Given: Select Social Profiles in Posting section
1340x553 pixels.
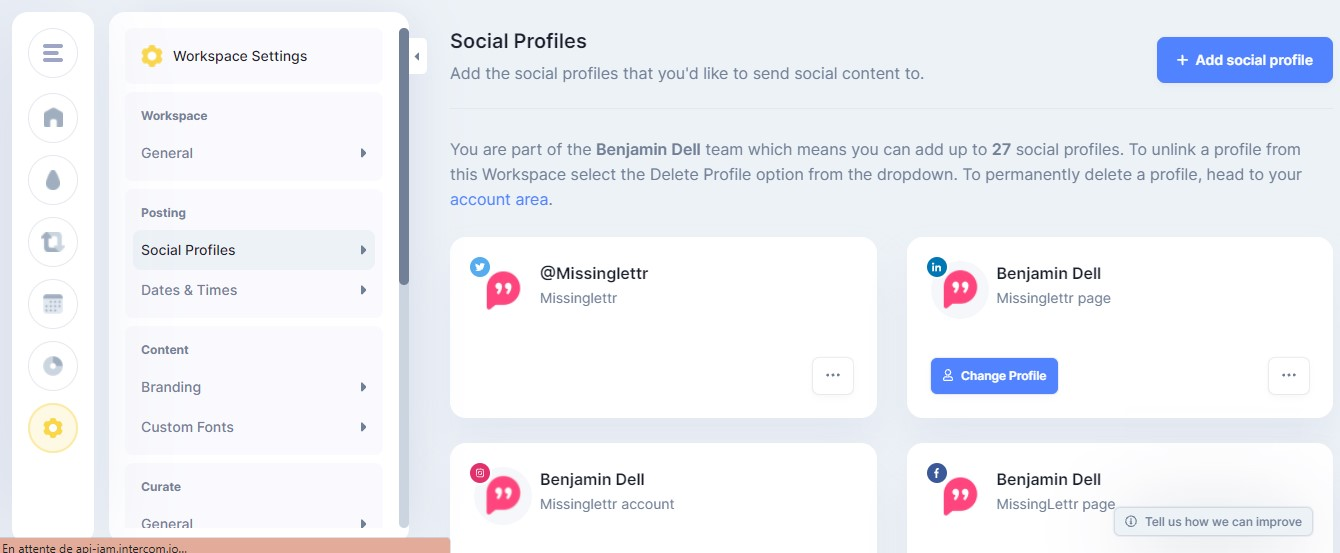Looking at the screenshot, I should click(254, 250).
